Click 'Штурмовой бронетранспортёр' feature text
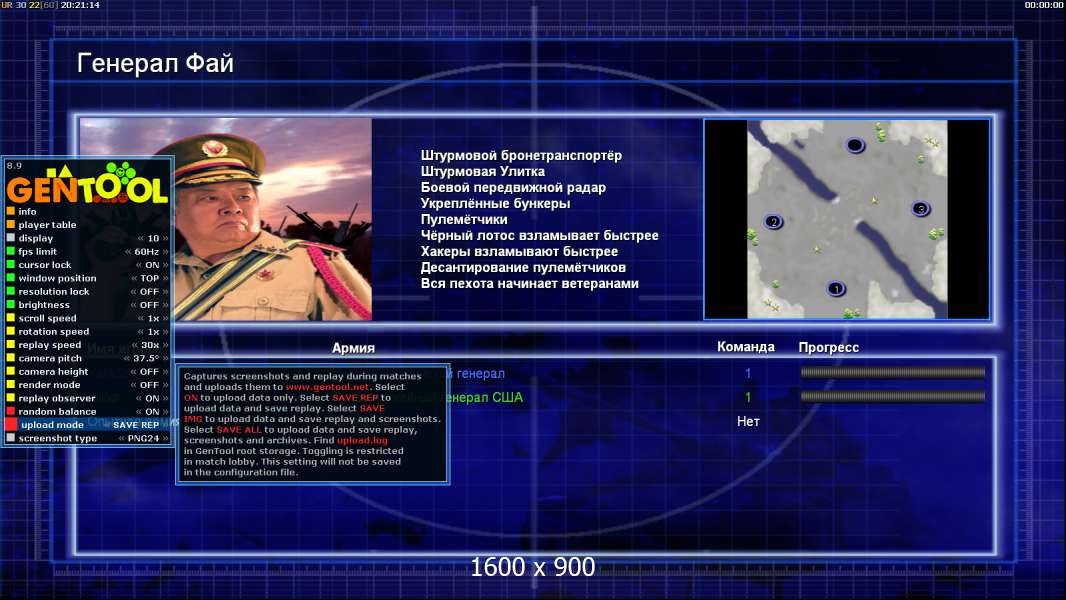 [521, 156]
